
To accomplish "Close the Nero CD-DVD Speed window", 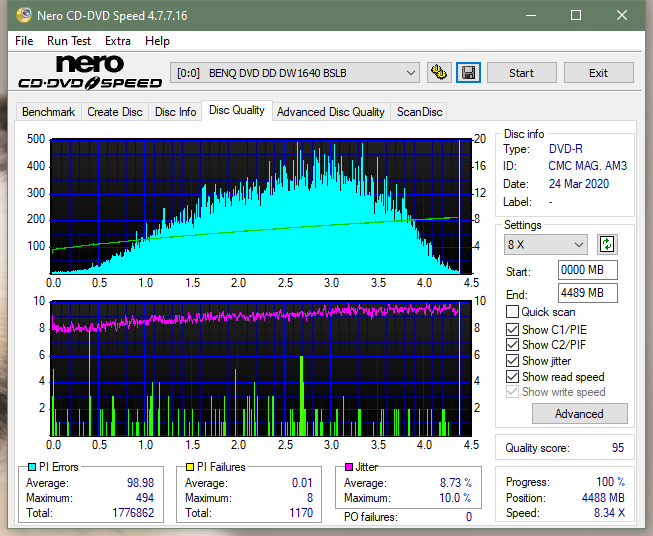I will 622,15.
